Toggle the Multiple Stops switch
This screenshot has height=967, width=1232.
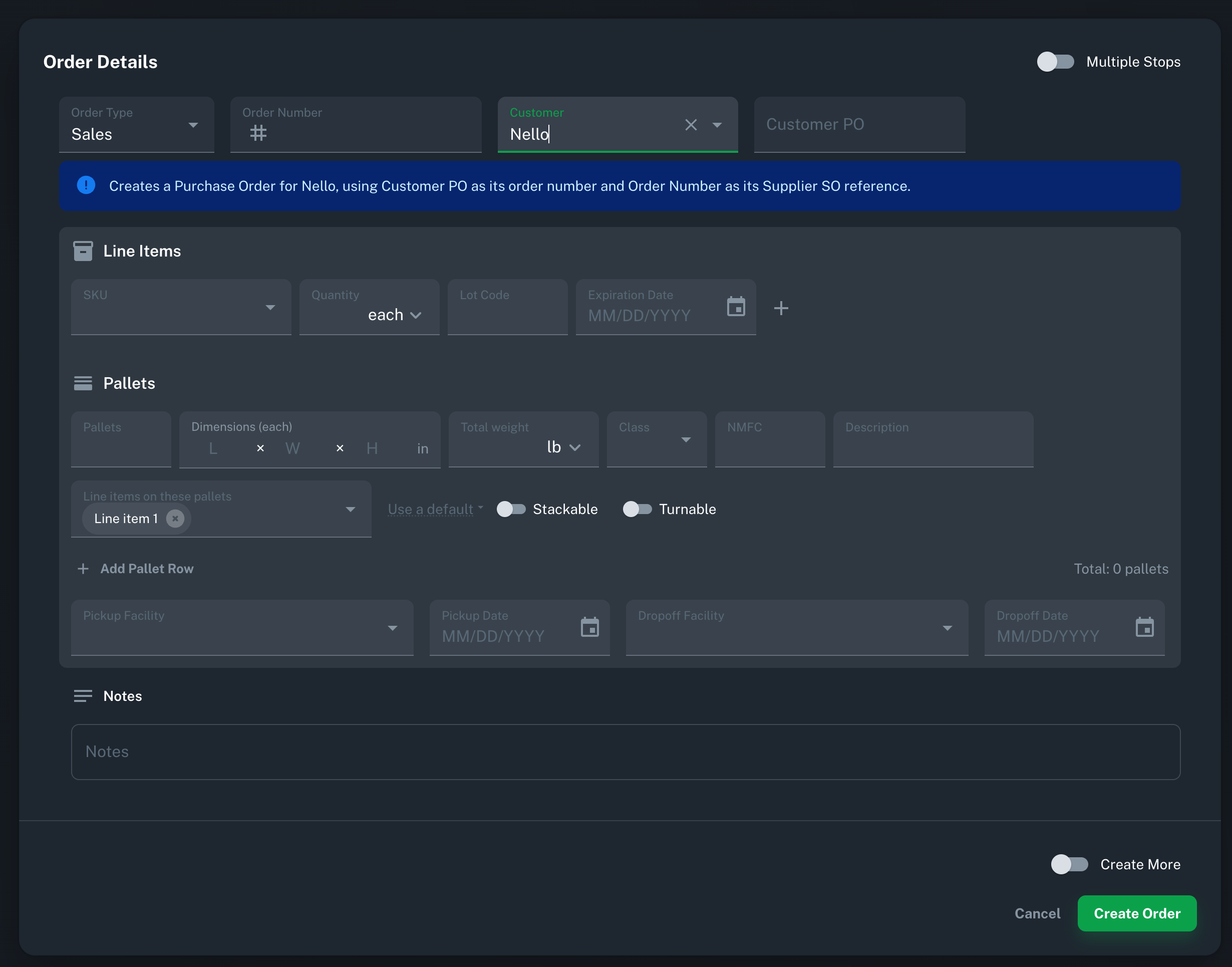pyautogui.click(x=1055, y=62)
